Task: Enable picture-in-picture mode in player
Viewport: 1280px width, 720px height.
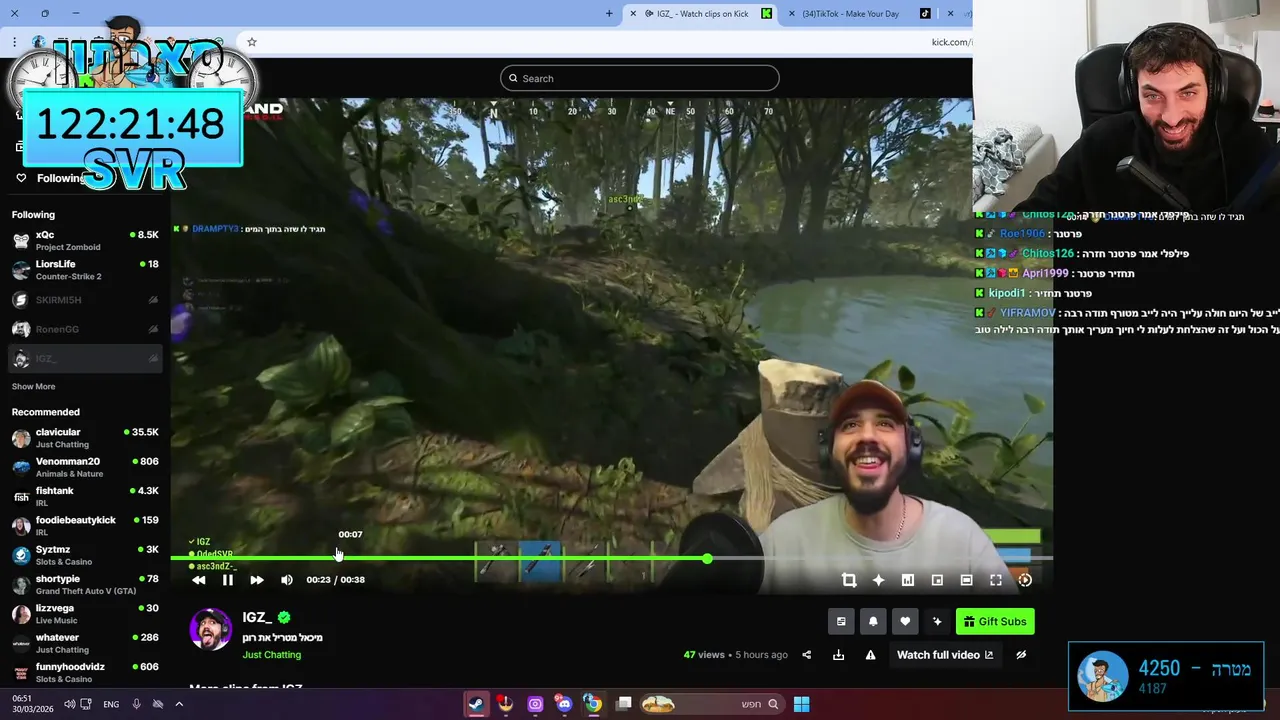Action: pos(937,580)
